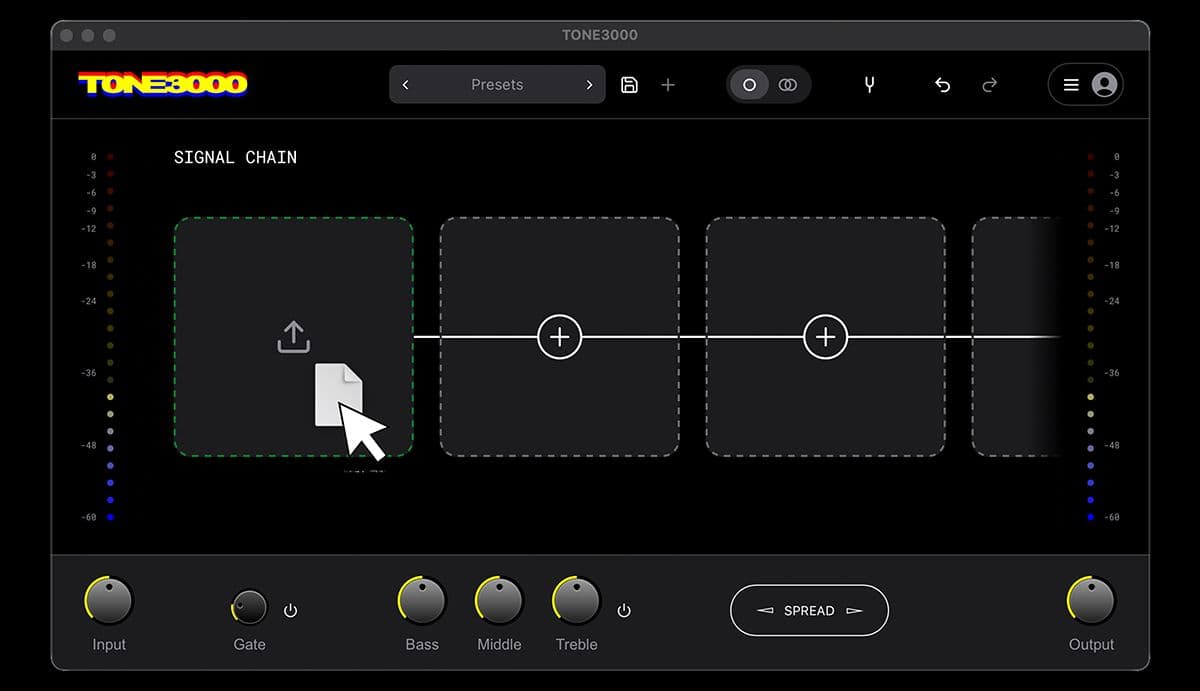Open the Presets selector
Image resolution: width=1200 pixels, height=691 pixels.
pos(497,85)
